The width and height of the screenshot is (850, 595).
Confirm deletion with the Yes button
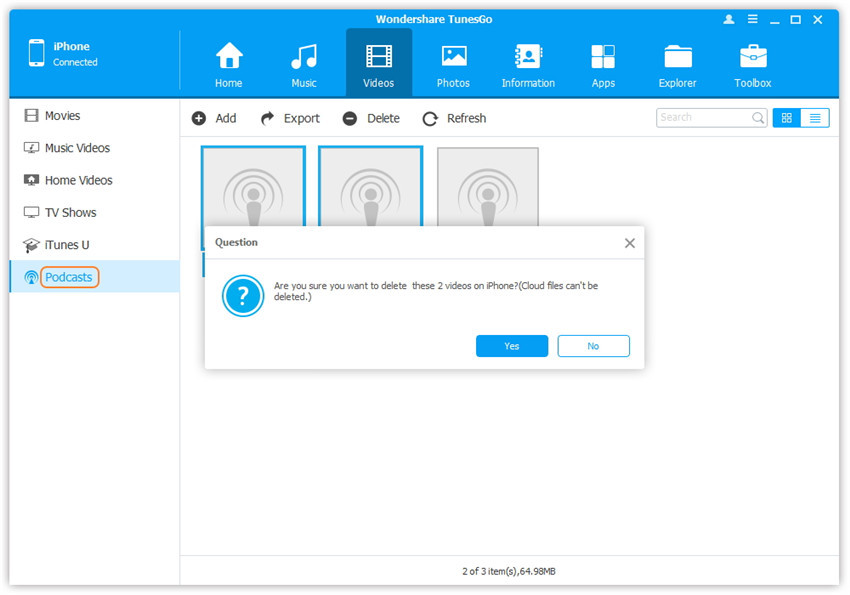coord(512,346)
